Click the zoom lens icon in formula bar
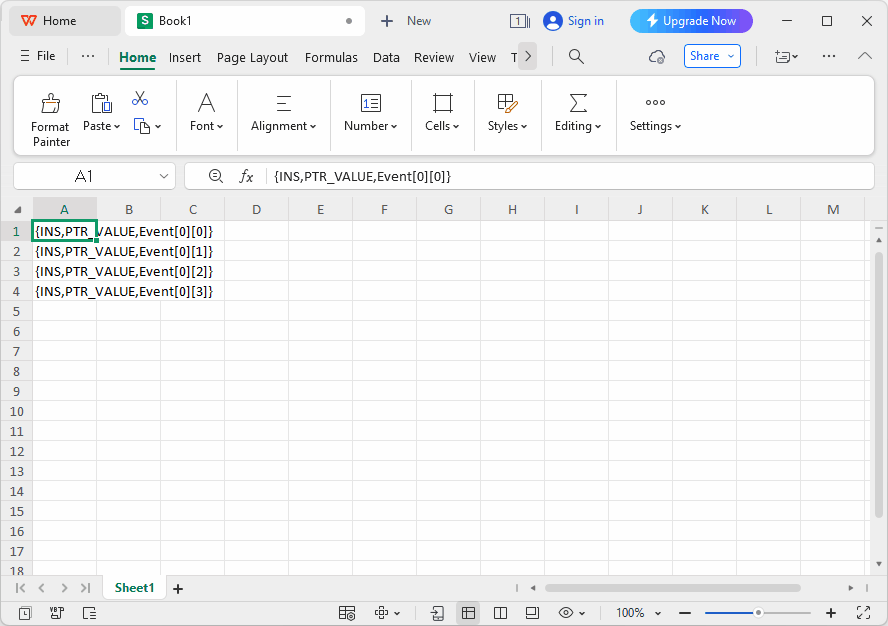The width and height of the screenshot is (888, 626). click(x=215, y=176)
